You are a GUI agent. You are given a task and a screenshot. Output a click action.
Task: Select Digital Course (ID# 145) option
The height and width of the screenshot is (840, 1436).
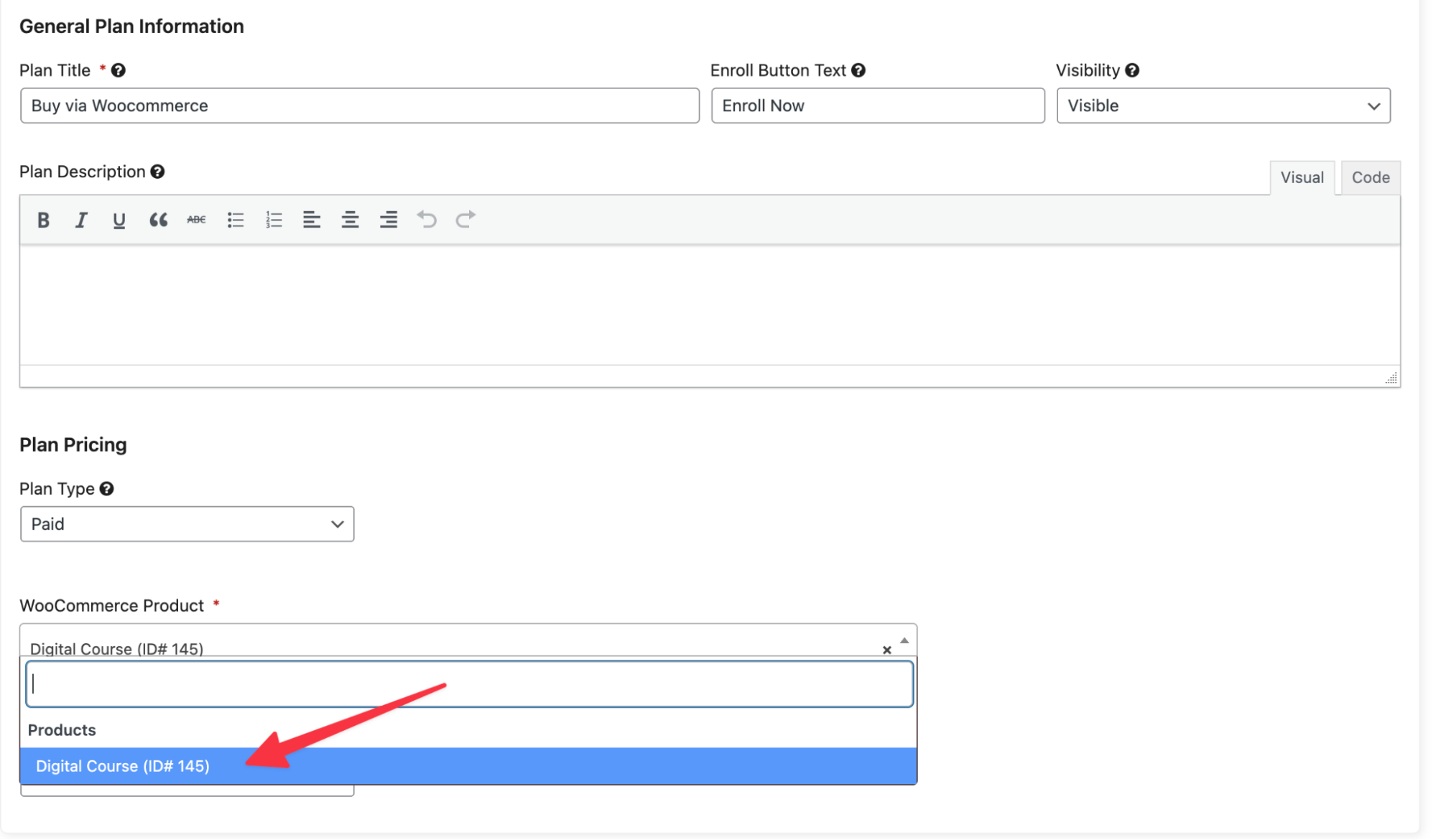[123, 766]
